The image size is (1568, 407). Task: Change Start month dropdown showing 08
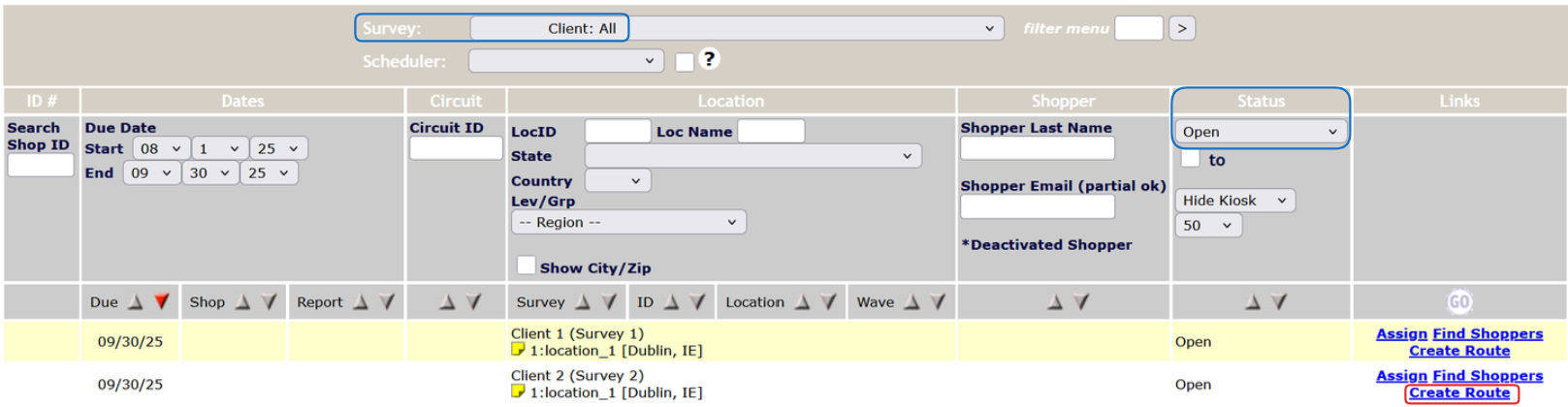pos(161,148)
